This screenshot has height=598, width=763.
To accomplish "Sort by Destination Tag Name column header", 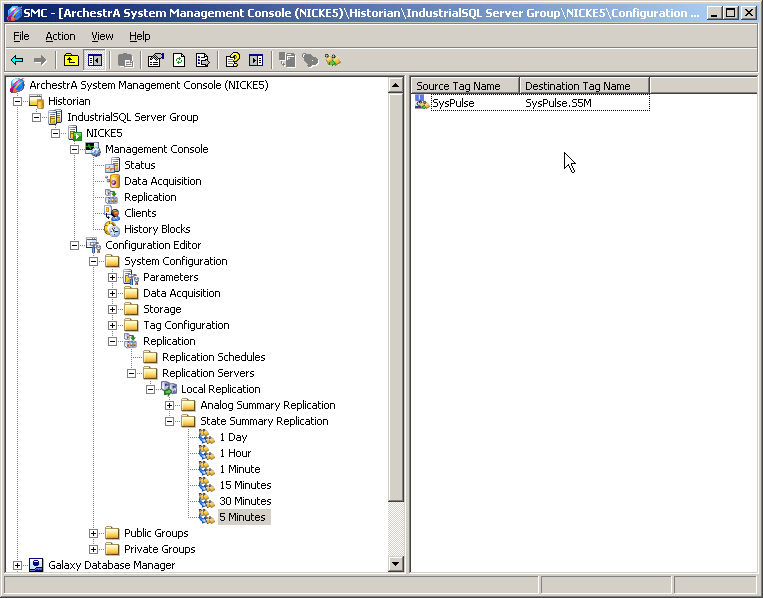I will (x=584, y=86).
